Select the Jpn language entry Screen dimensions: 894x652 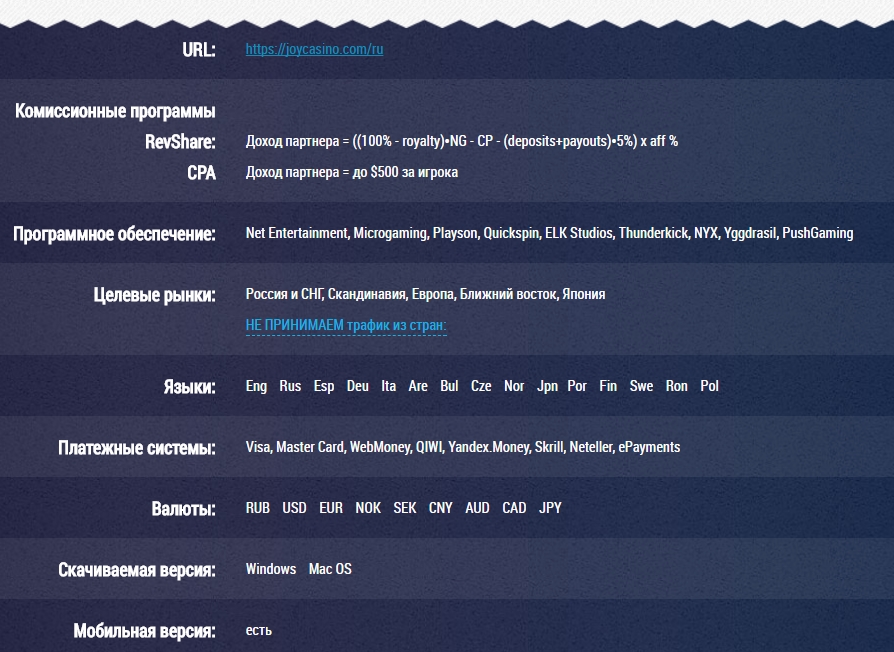point(547,386)
